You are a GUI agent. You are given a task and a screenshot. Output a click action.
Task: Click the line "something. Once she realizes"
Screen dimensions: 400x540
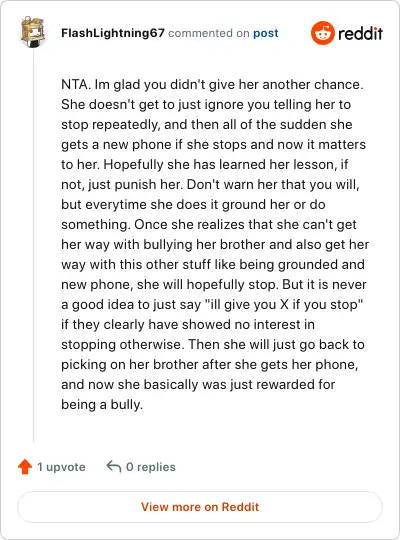(x=209, y=225)
